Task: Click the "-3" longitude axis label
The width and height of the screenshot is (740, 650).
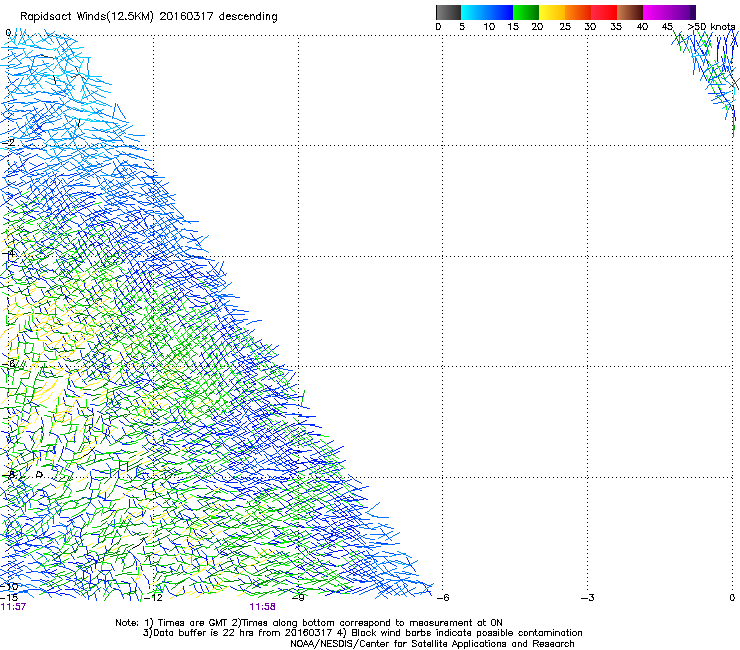Action: click(x=588, y=598)
